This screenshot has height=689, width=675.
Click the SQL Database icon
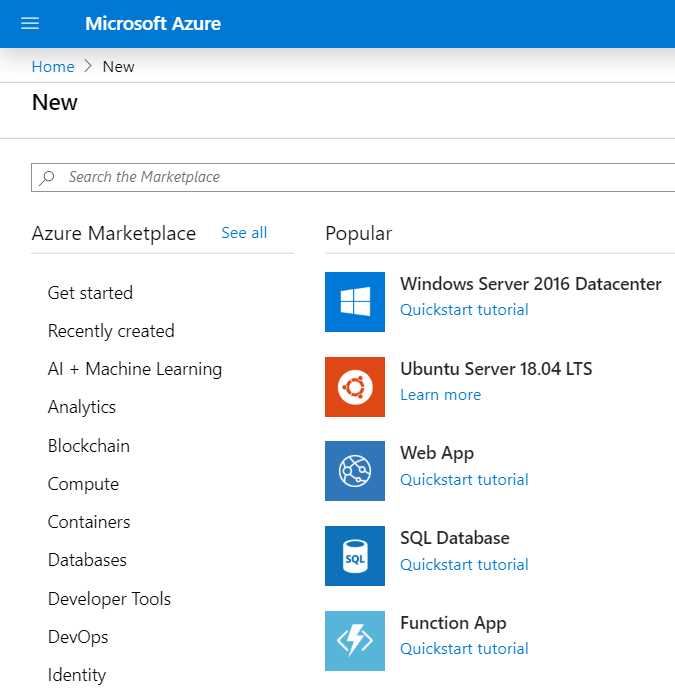(x=355, y=556)
